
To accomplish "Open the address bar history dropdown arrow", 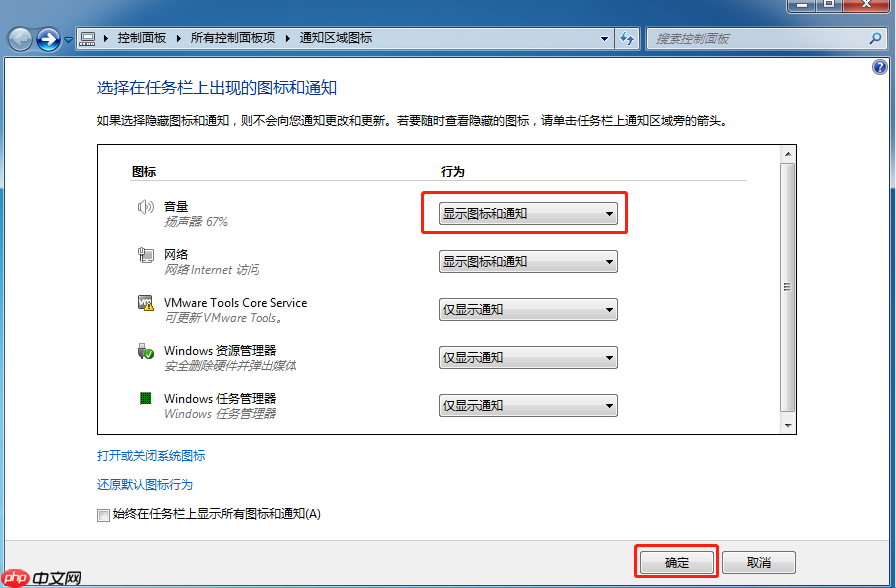I will click(x=604, y=37).
